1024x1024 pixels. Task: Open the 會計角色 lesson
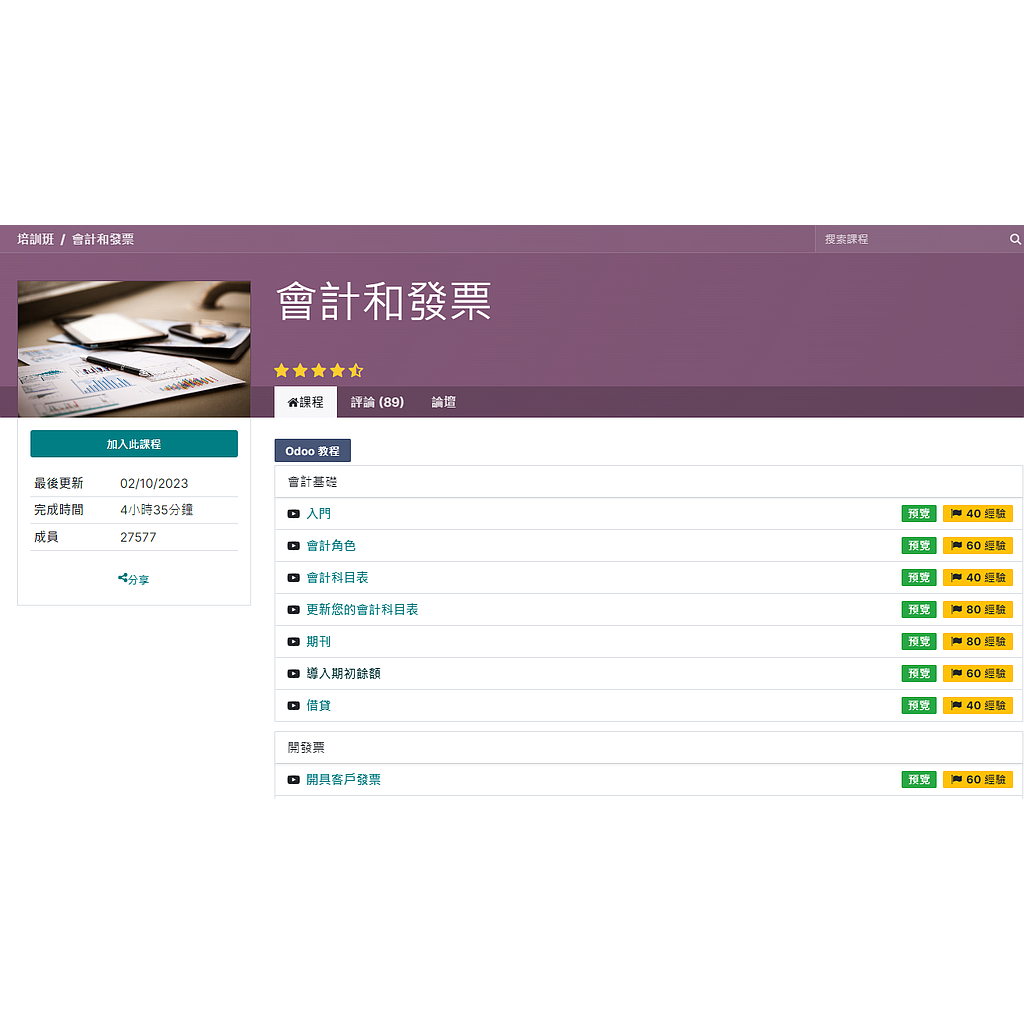(331, 546)
